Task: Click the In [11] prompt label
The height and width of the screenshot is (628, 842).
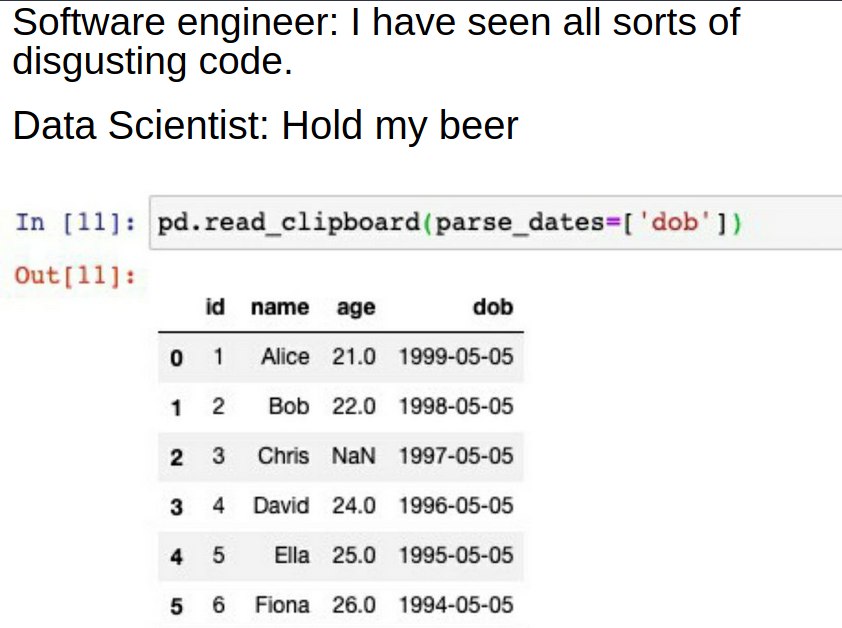Action: pyautogui.click(x=75, y=222)
